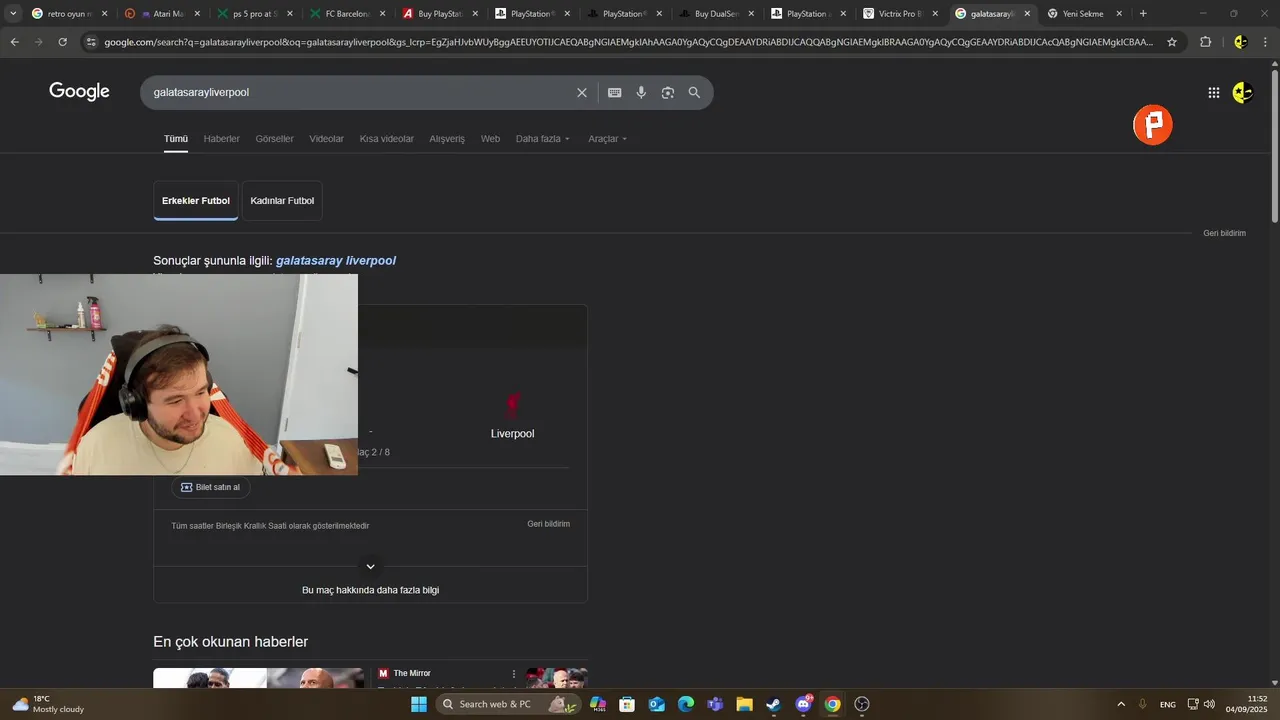Open Microsoft Teams from taskbar
The image size is (1280, 720).
click(x=715, y=704)
